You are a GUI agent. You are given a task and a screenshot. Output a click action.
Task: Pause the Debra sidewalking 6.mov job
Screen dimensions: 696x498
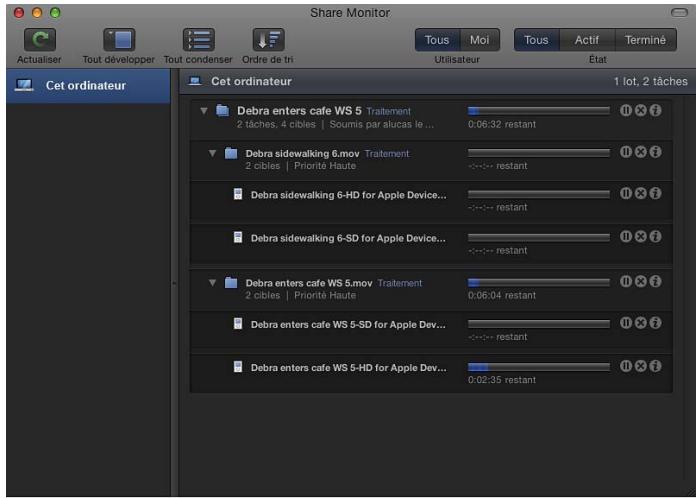626,152
